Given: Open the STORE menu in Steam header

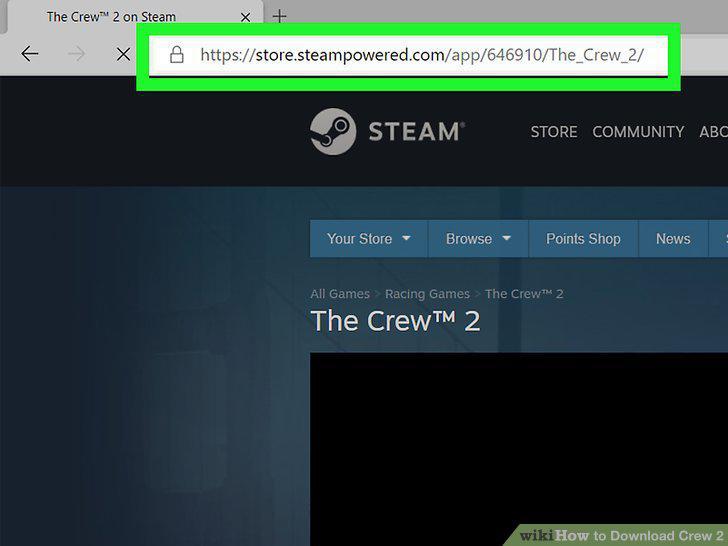Looking at the screenshot, I should point(554,132).
